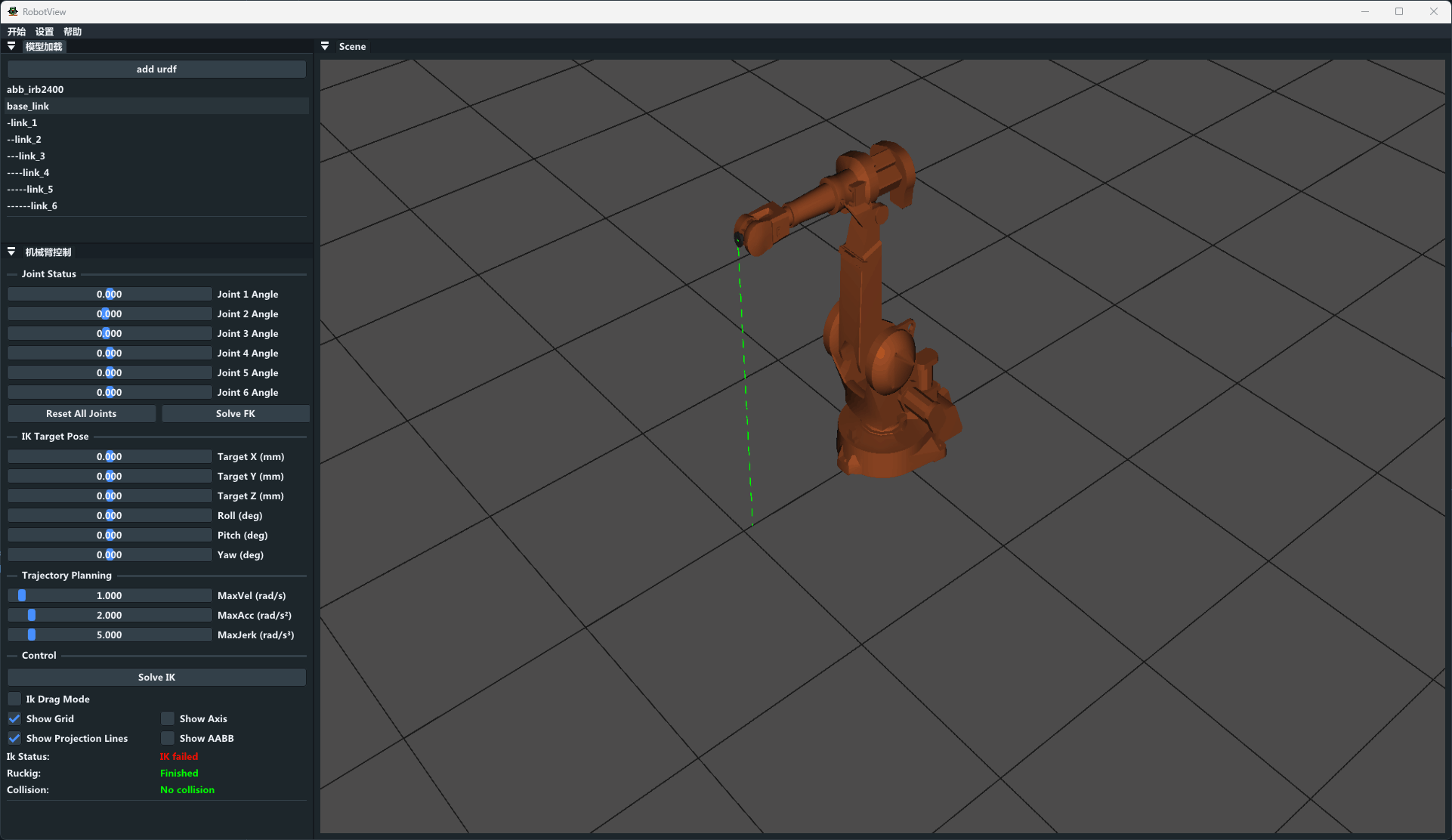Enable the Show Axis checkbox
The height and width of the screenshot is (840, 1452).
(168, 718)
